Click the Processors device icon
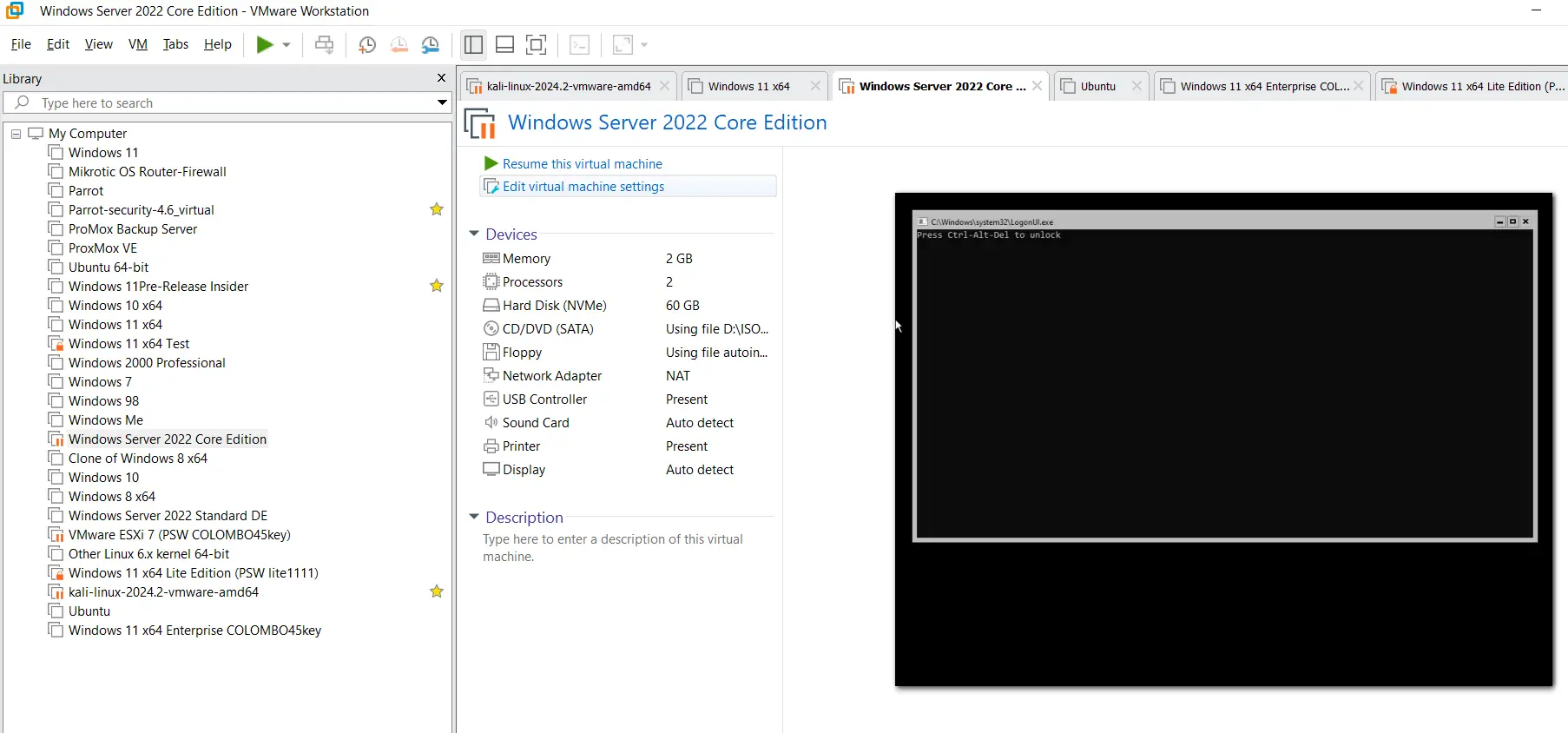 tap(491, 281)
